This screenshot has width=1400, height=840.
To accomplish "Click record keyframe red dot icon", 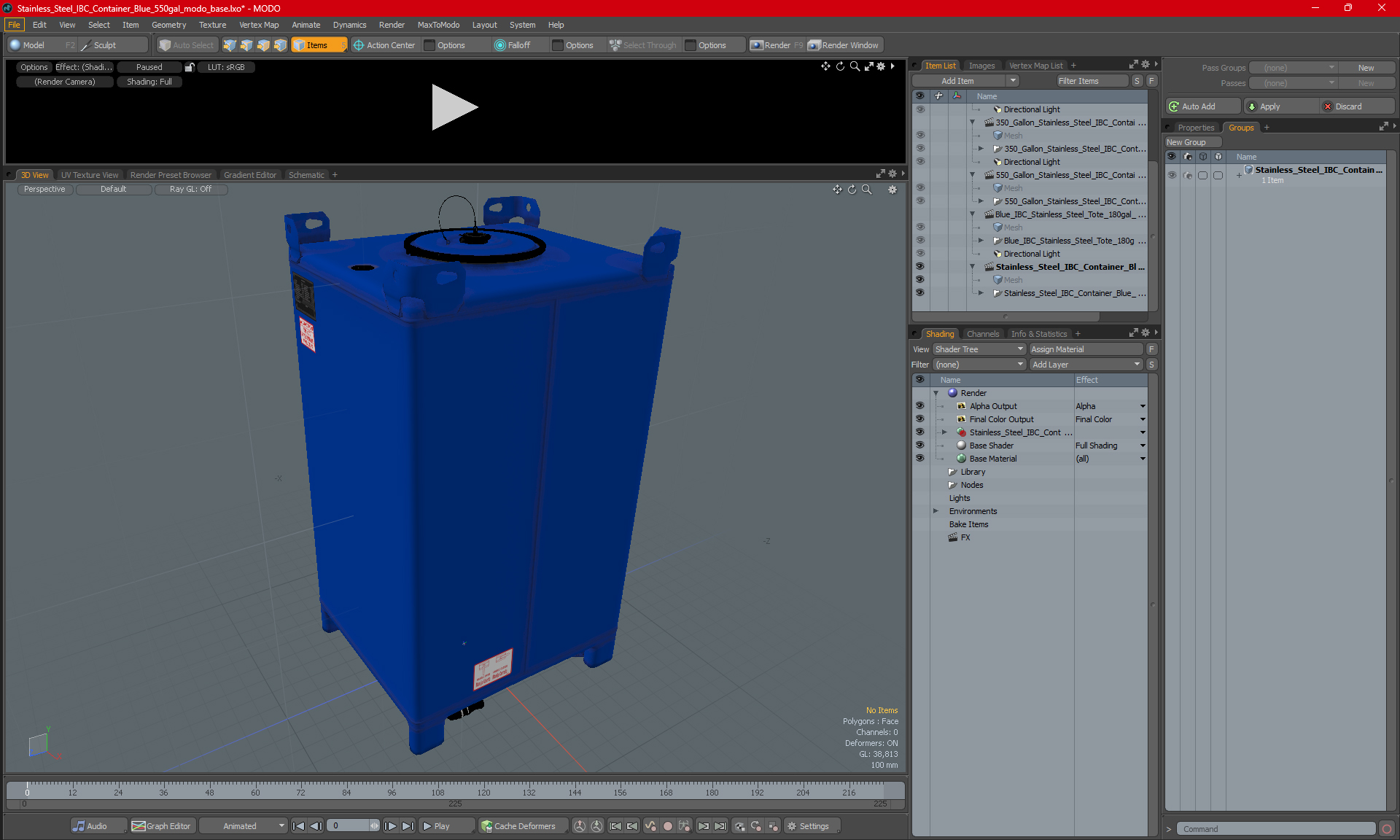I will pyautogui.click(x=667, y=826).
